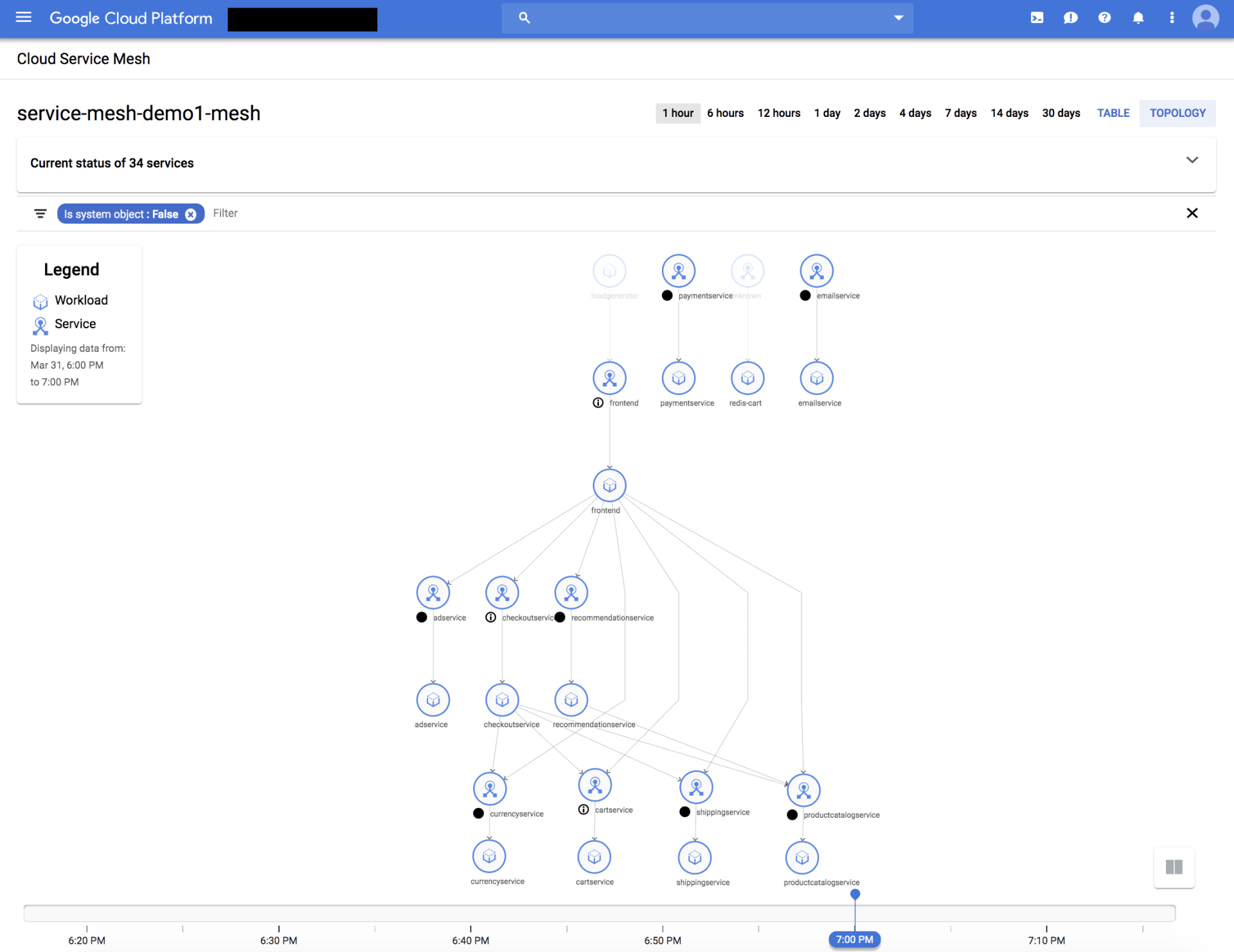Click inside the top search field
This screenshot has width=1234, height=952.
tap(707, 18)
